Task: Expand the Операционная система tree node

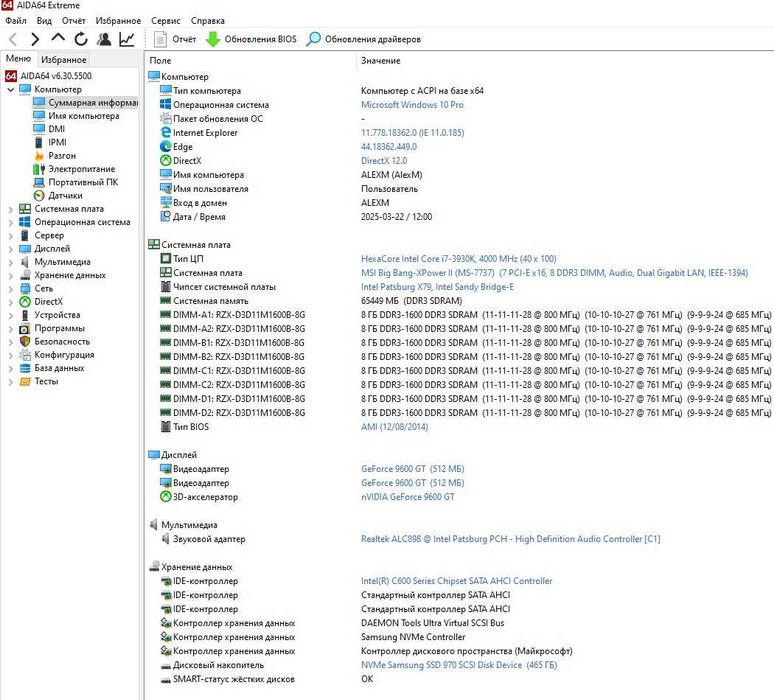Action: (x=10, y=223)
